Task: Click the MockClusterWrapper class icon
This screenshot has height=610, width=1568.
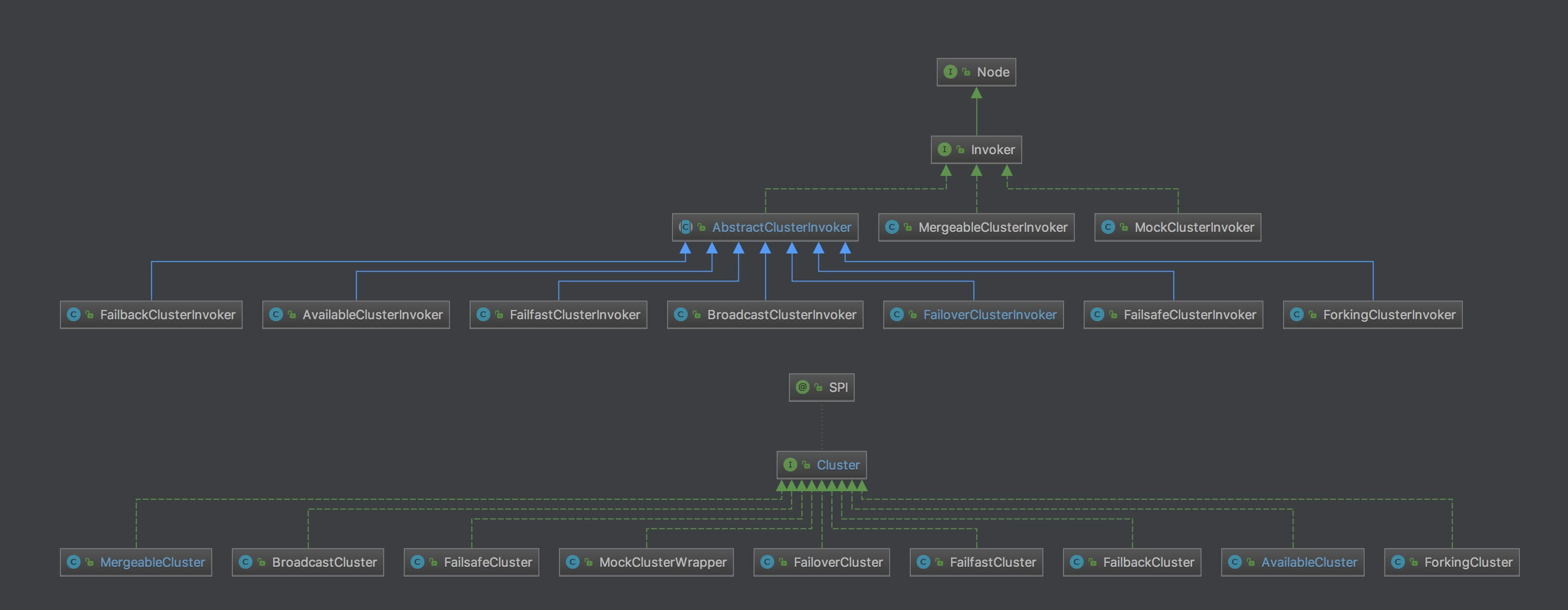Action: point(572,562)
